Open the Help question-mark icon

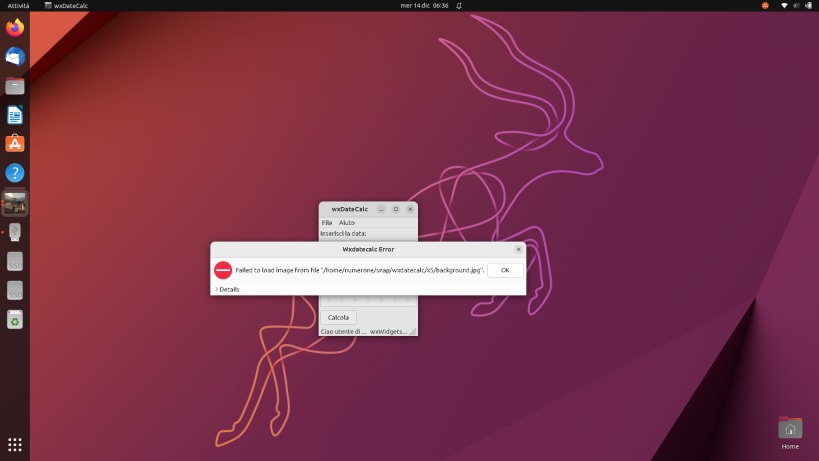15,173
